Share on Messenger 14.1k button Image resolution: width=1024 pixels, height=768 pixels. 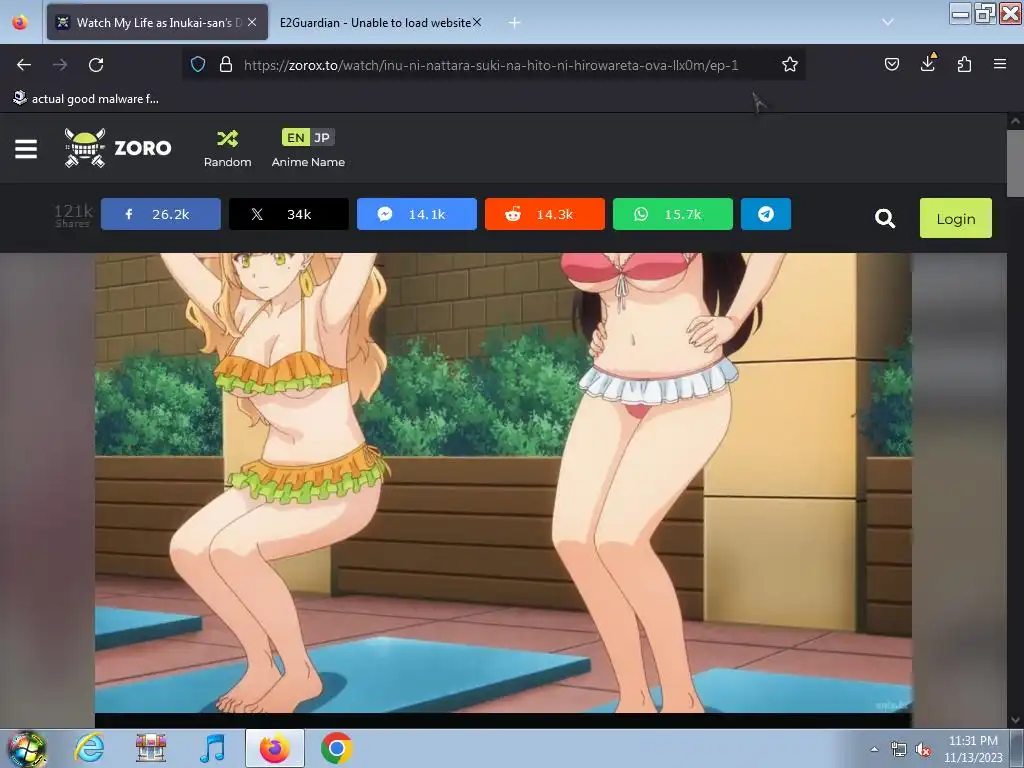(417, 214)
